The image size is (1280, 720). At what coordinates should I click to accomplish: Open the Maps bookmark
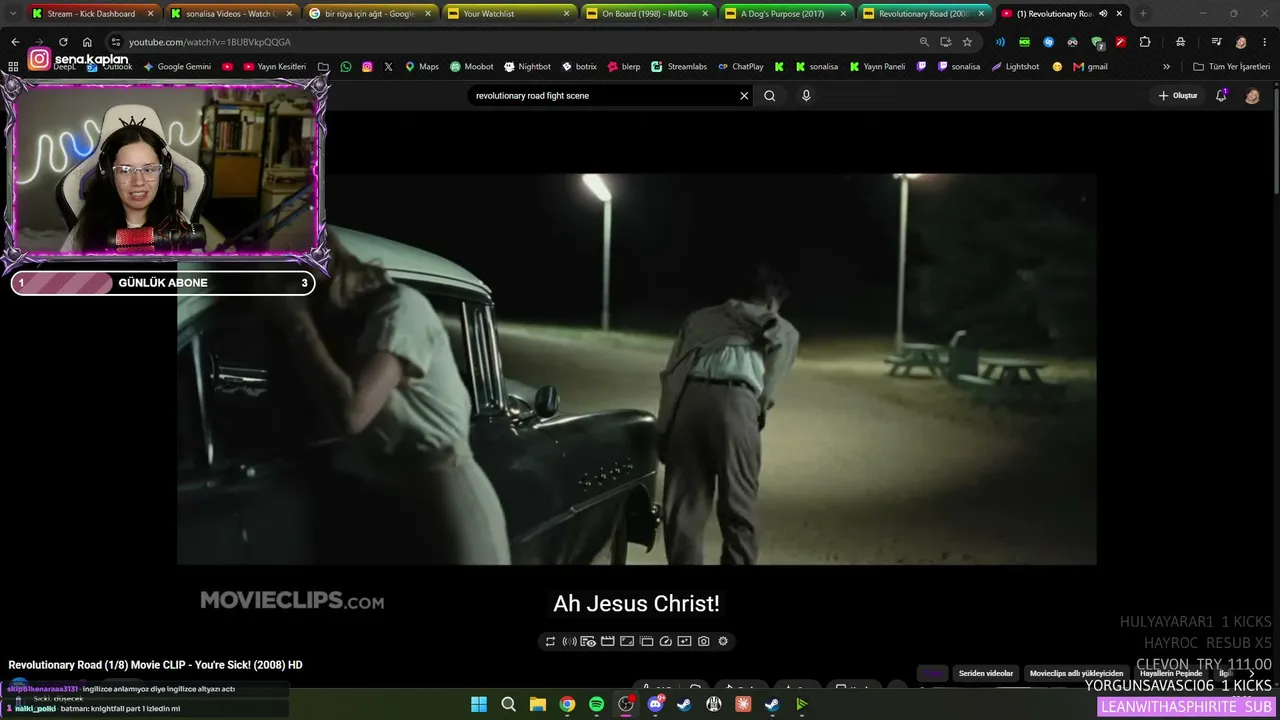pyautogui.click(x=421, y=67)
